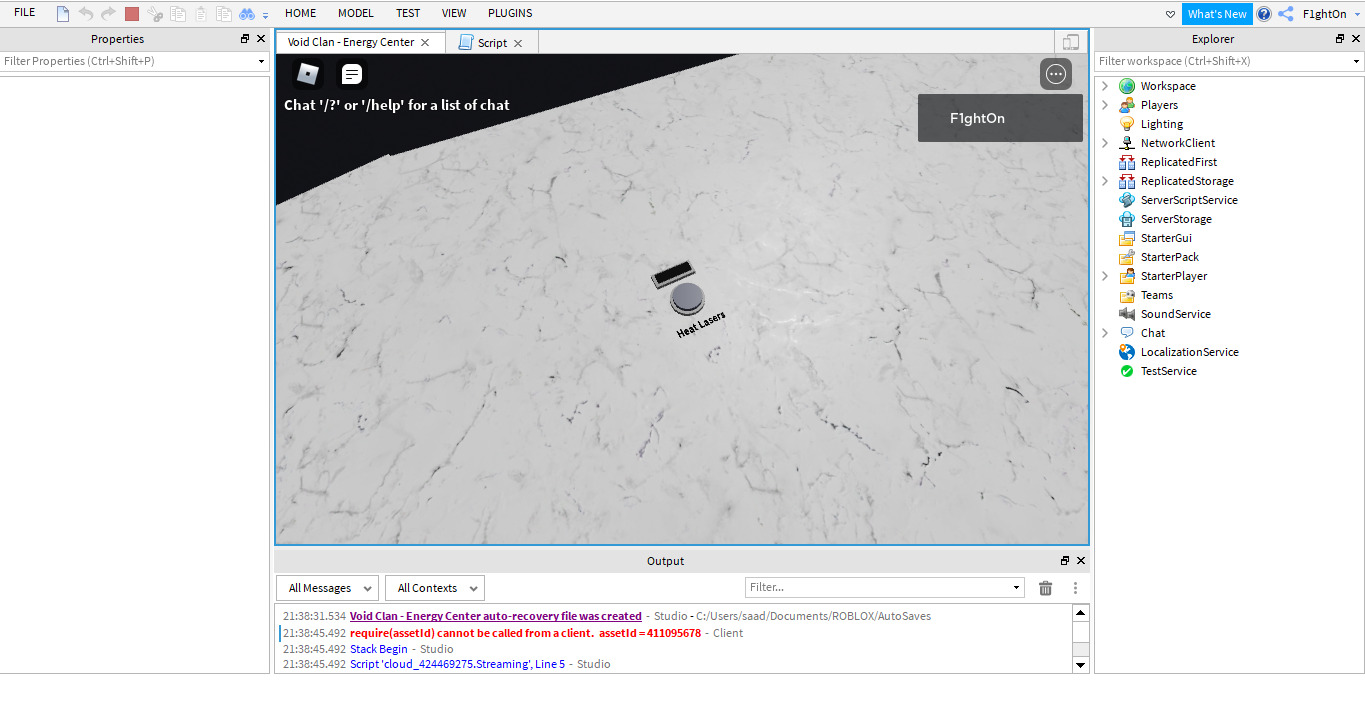The width and height of the screenshot is (1365, 704).
Task: Select LocalizationService in the Explorer
Action: (x=1189, y=352)
